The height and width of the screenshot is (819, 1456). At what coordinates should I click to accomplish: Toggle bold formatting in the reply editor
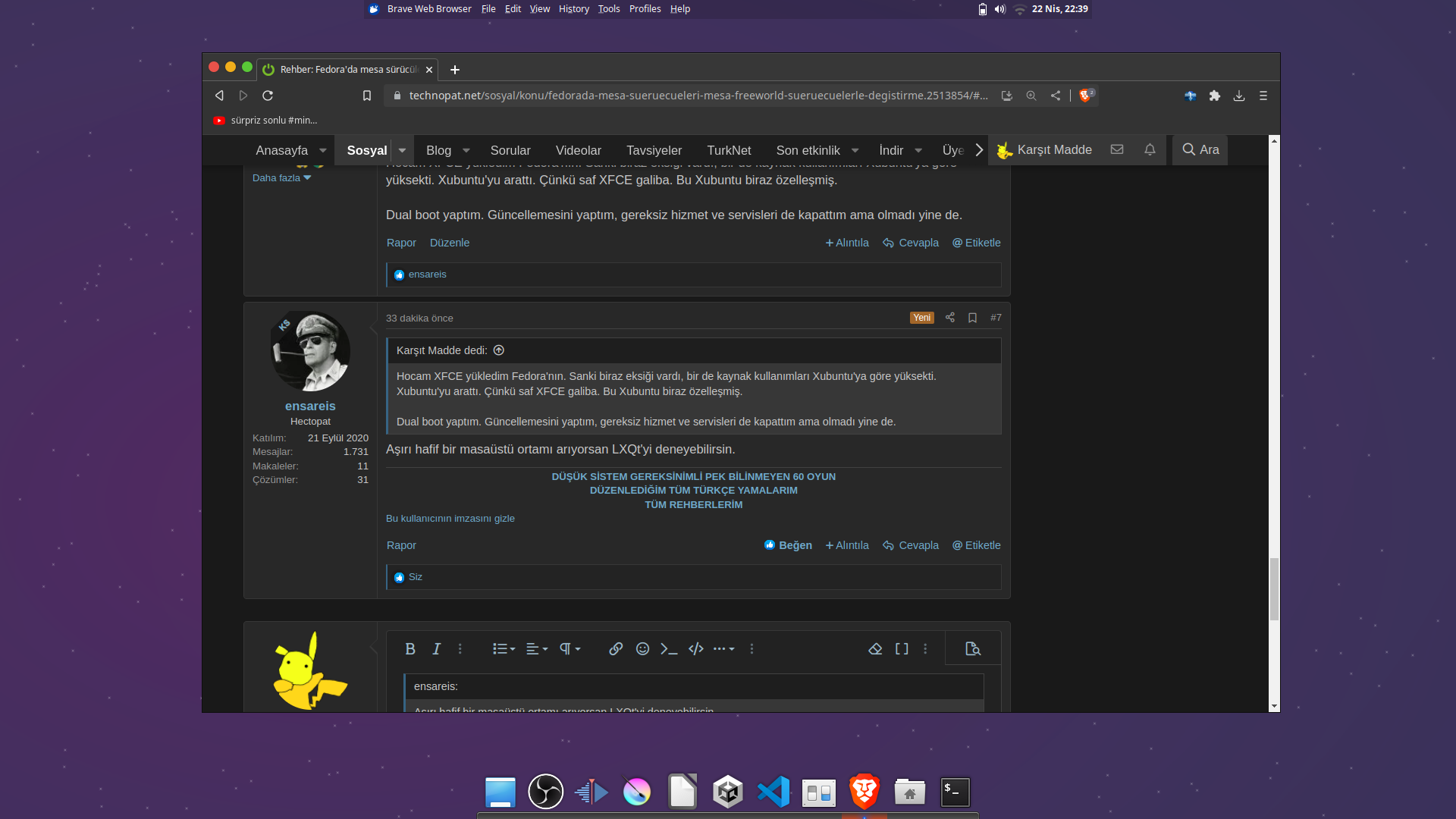410,649
